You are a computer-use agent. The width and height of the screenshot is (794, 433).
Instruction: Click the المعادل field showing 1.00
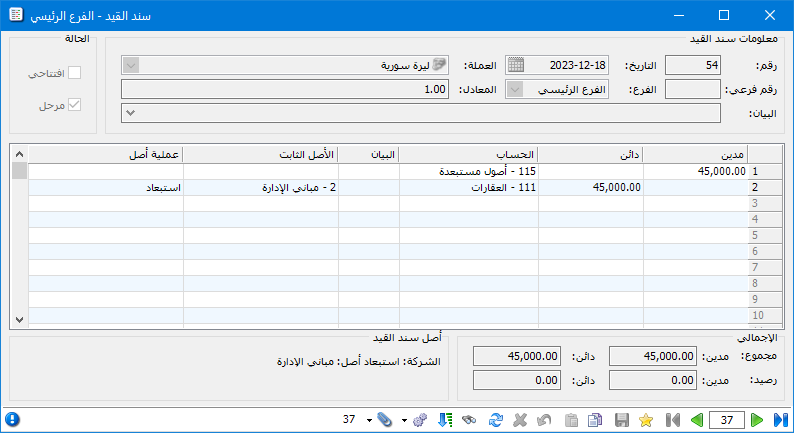(x=285, y=90)
